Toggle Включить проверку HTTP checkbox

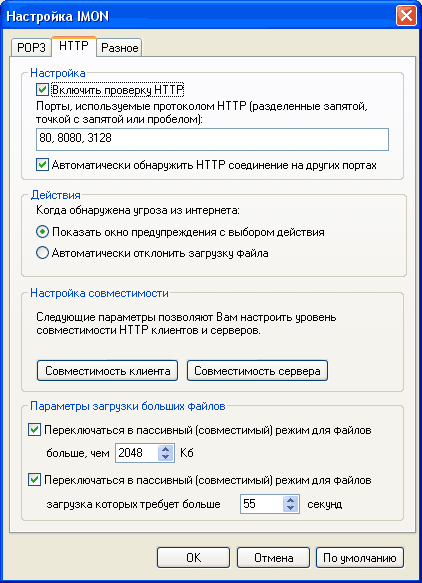42,90
